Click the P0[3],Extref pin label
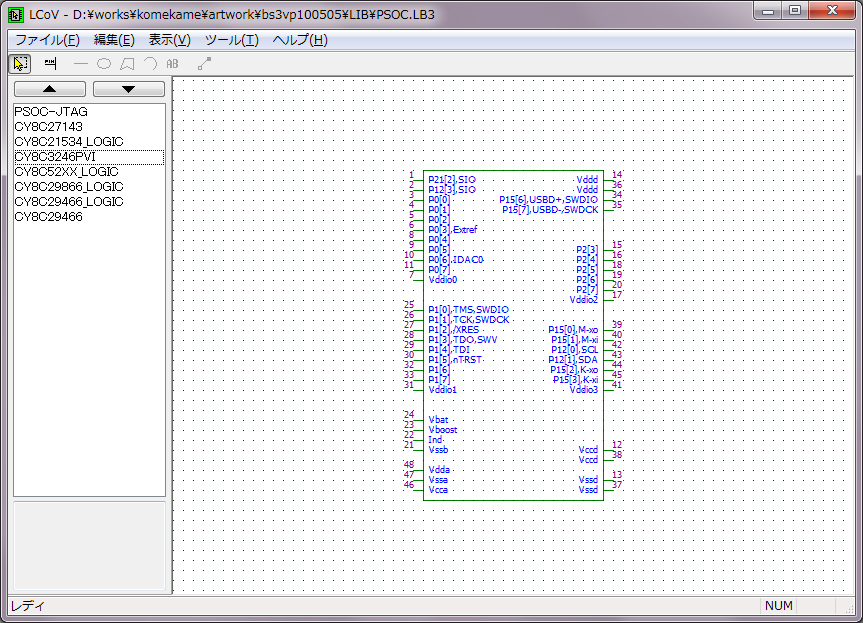The height and width of the screenshot is (623, 863). tap(453, 229)
